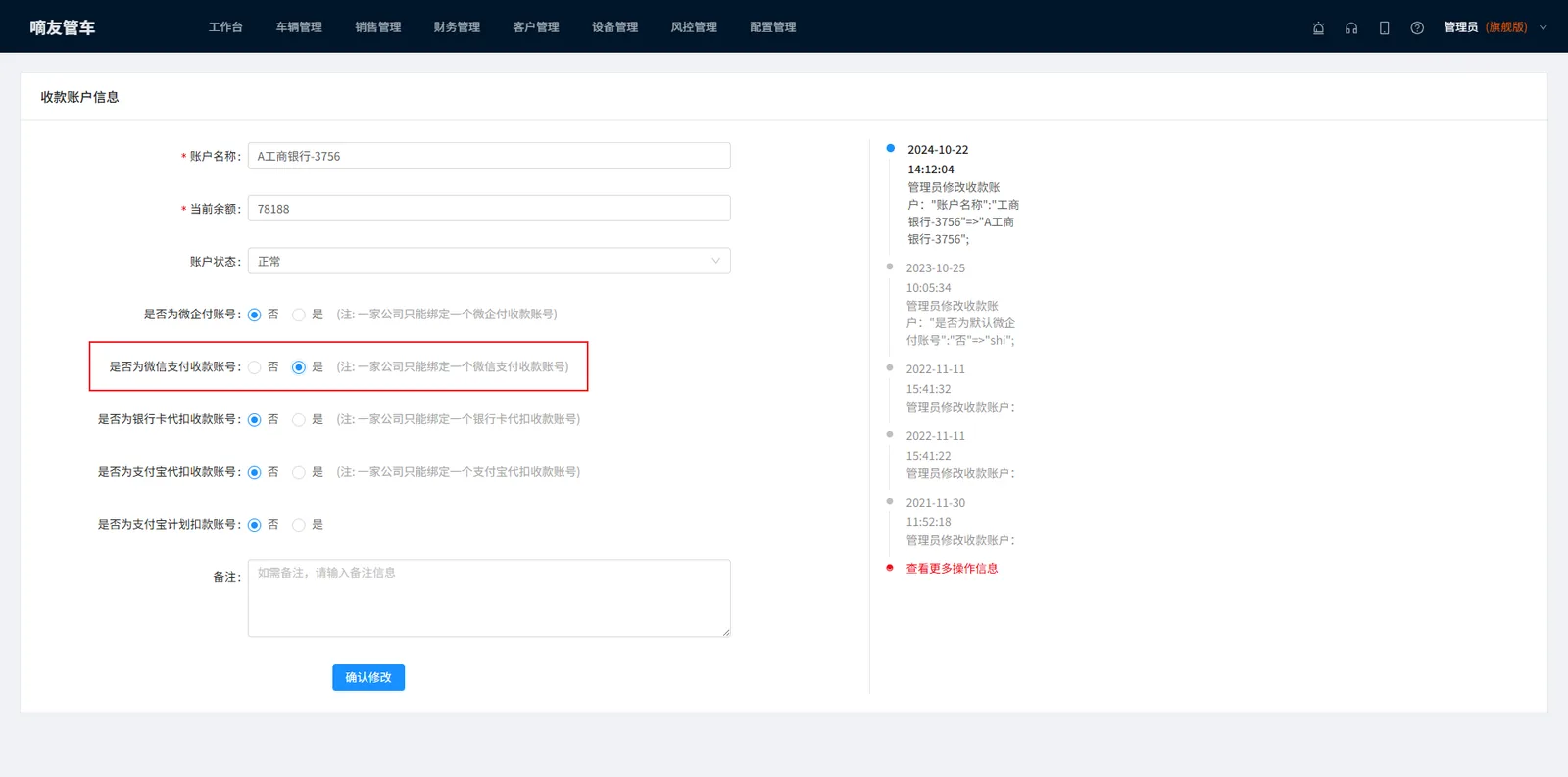Viewport: 1568px width, 777px height.
Task: Select 否 for 是否为微信支付收款账号
Action: coord(255,367)
